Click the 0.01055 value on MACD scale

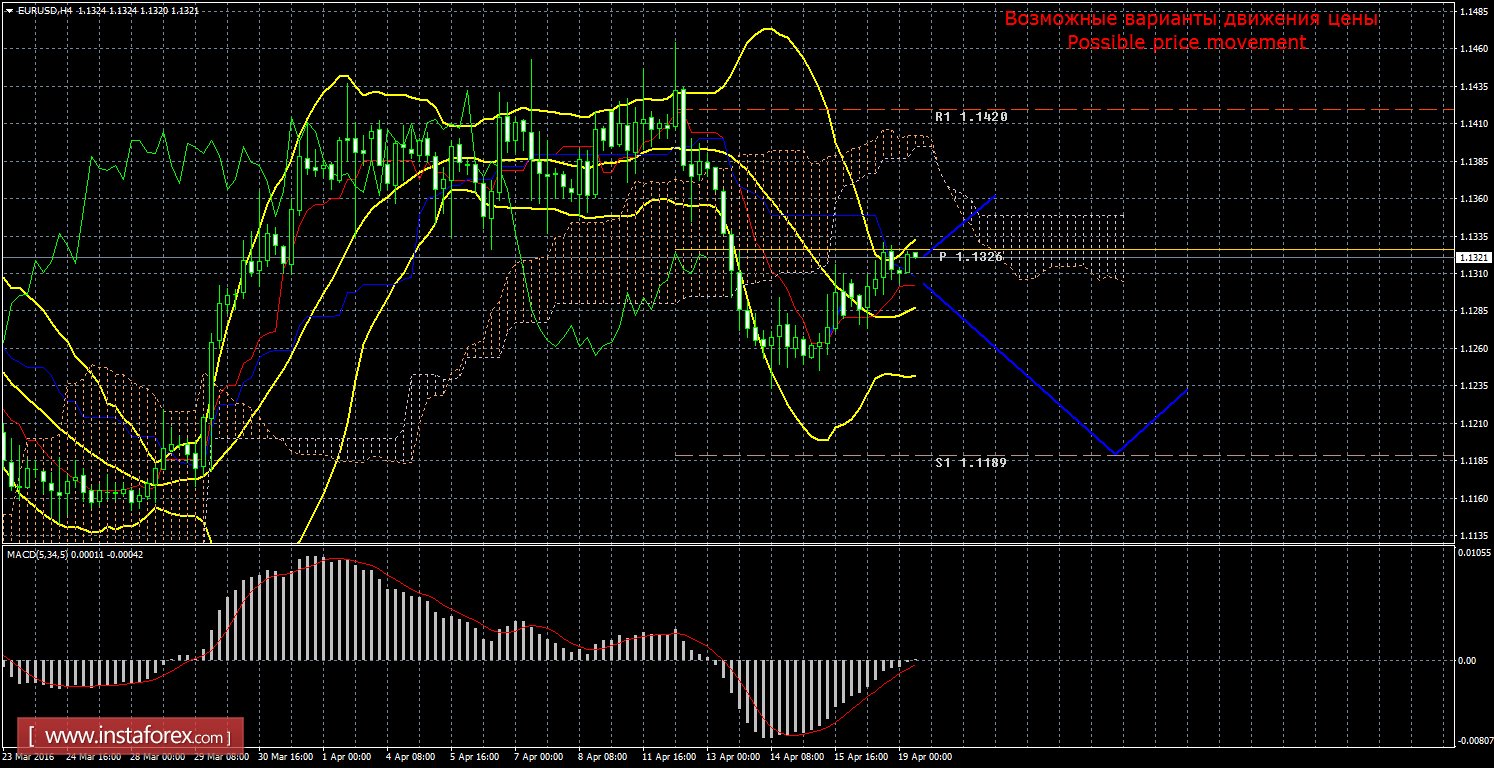tap(1475, 552)
